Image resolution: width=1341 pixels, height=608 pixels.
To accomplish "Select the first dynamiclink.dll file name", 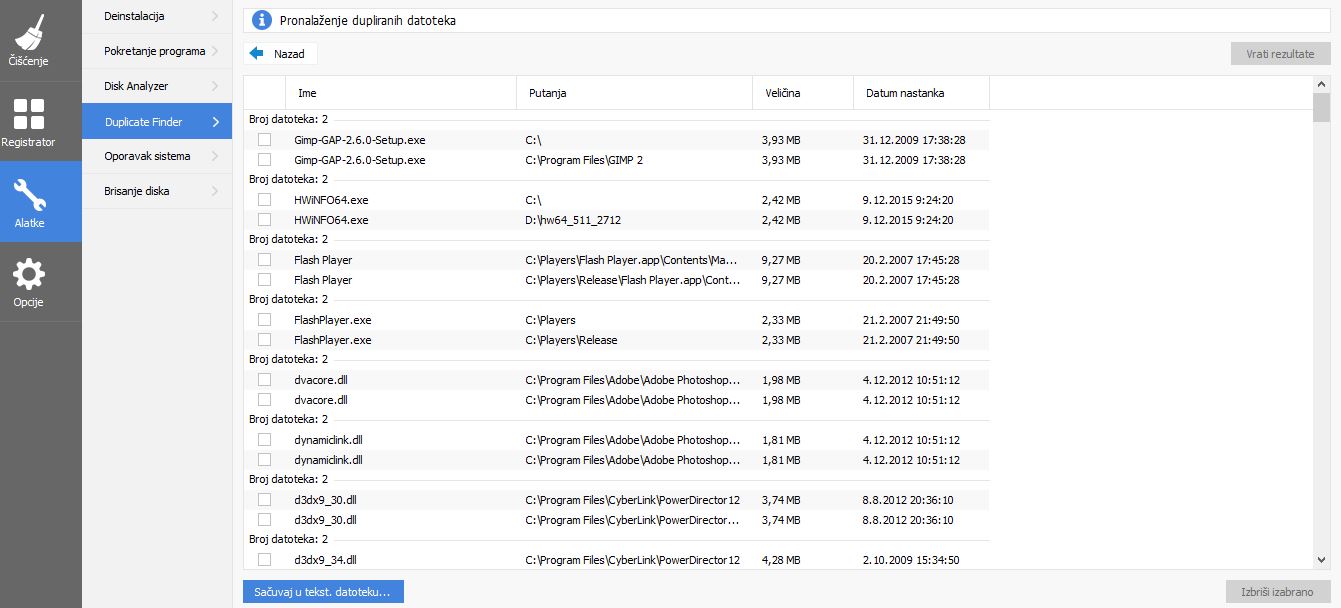I will click(x=328, y=440).
